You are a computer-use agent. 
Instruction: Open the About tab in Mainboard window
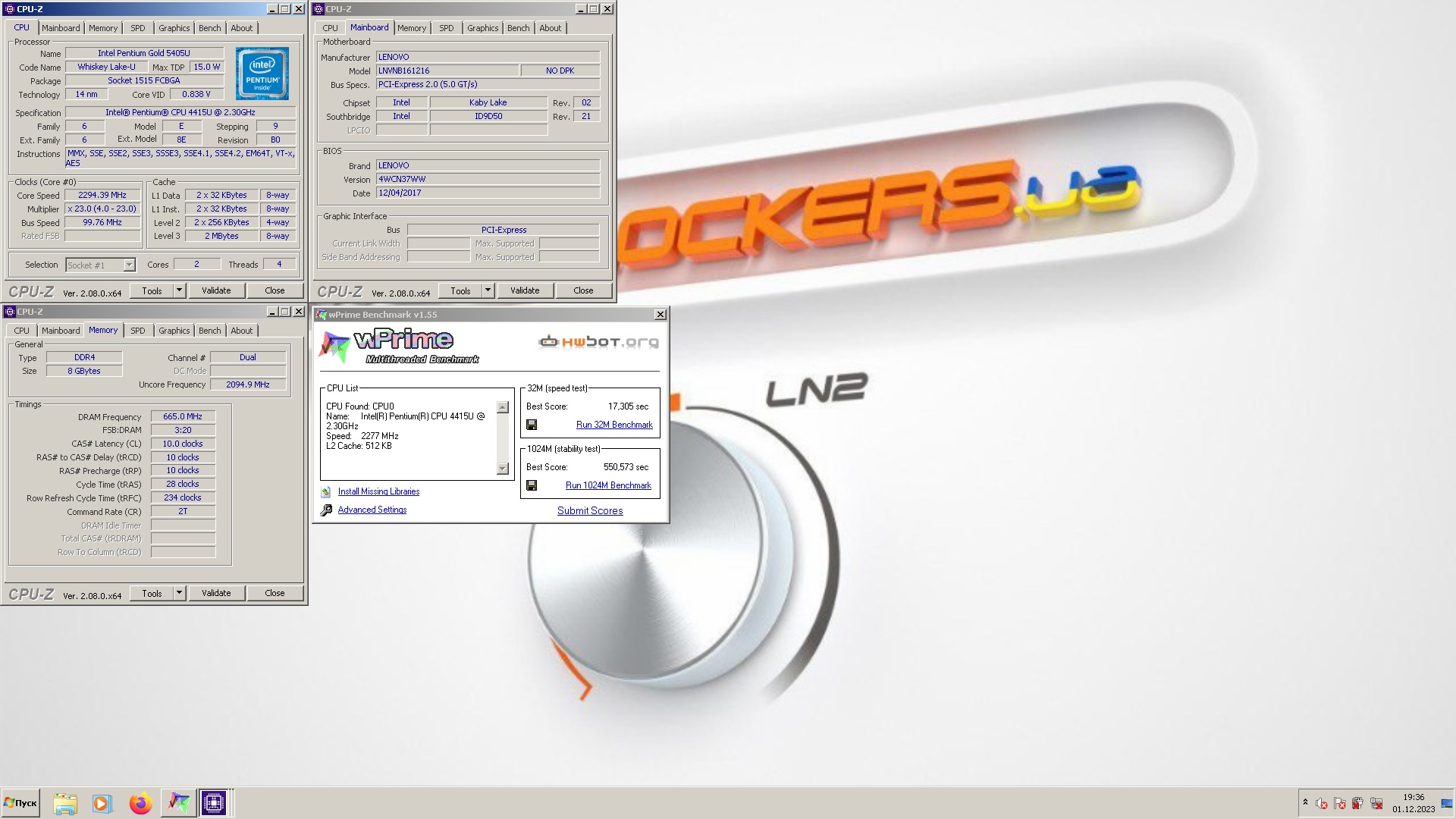point(551,28)
